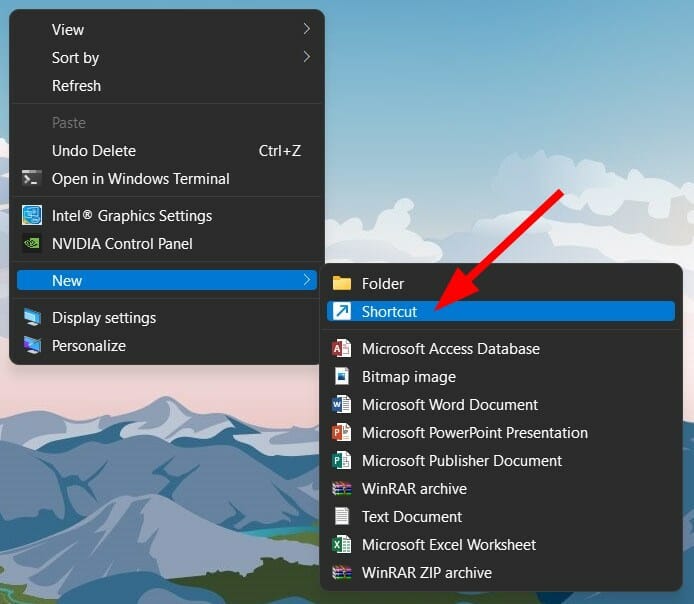Create a Microsoft PowerPoint Presentation
The image size is (694, 604).
pyautogui.click(x=501, y=432)
